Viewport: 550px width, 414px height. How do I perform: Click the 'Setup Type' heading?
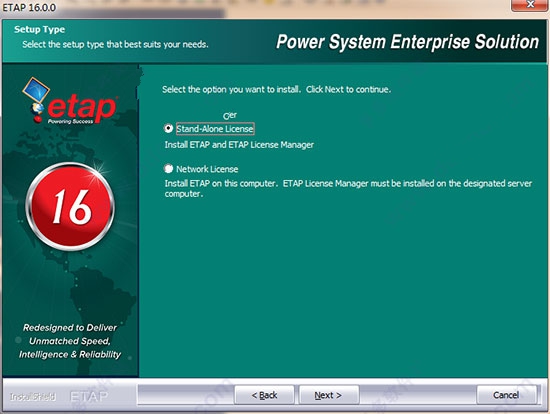tap(40, 29)
